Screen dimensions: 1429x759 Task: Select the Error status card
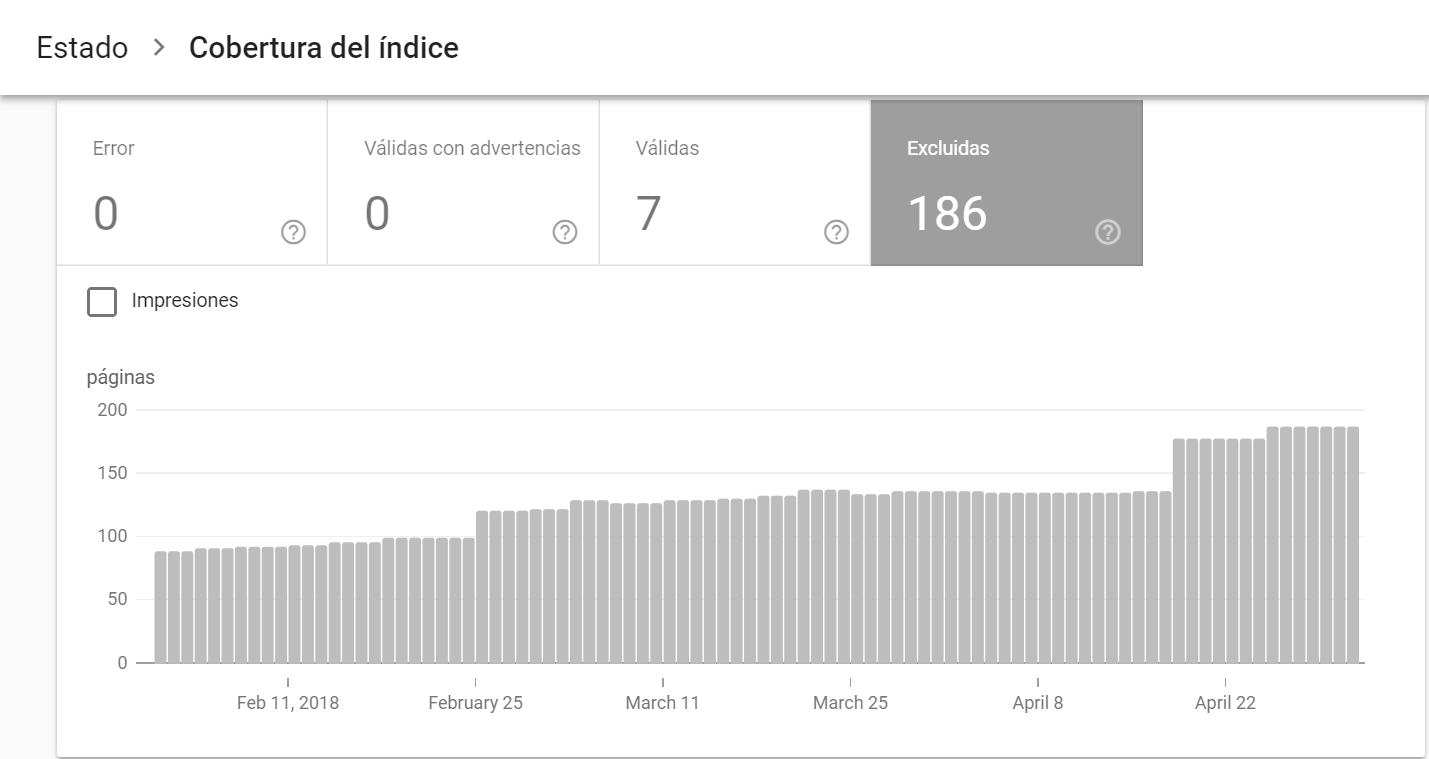[191, 183]
